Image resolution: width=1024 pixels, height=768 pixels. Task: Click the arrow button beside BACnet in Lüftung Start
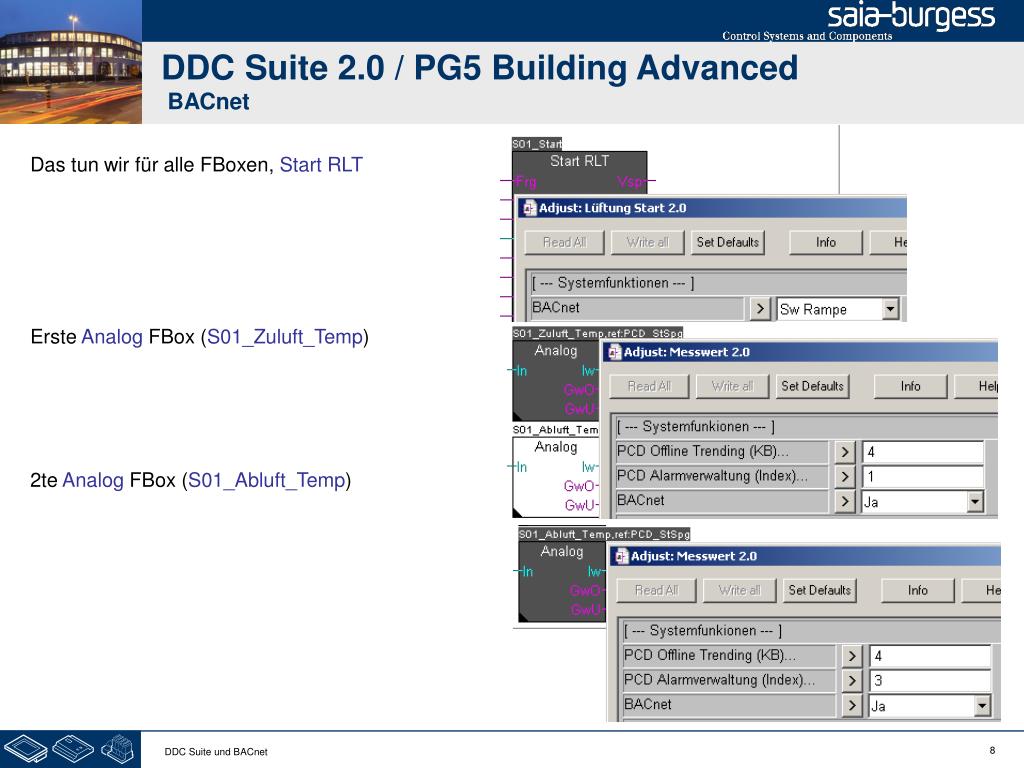[760, 308]
